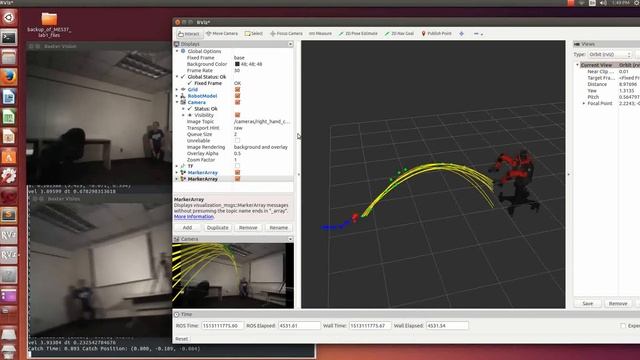
Task: Click the highlighted MarkerArray display icon
Action: (x=183, y=179)
